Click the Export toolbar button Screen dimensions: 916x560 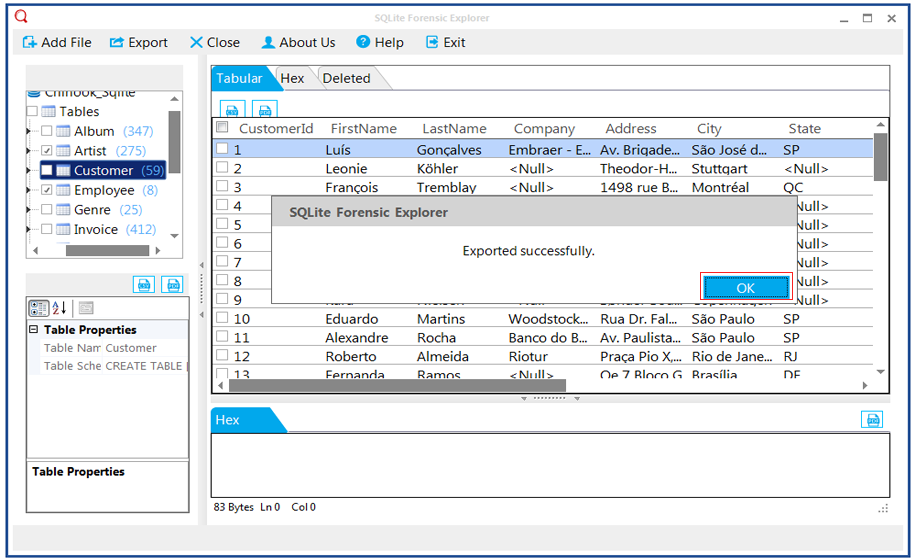click(138, 43)
